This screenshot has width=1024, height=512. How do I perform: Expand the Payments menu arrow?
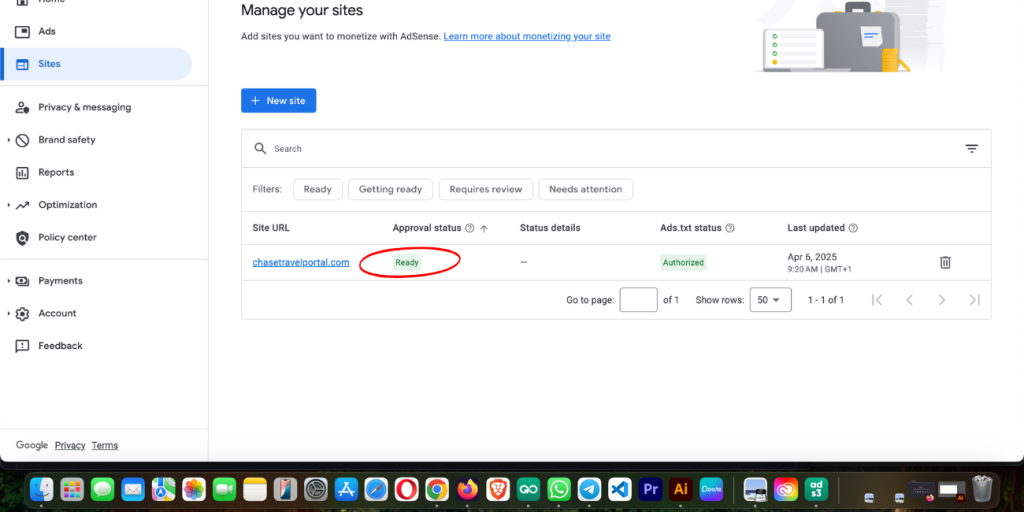point(8,281)
